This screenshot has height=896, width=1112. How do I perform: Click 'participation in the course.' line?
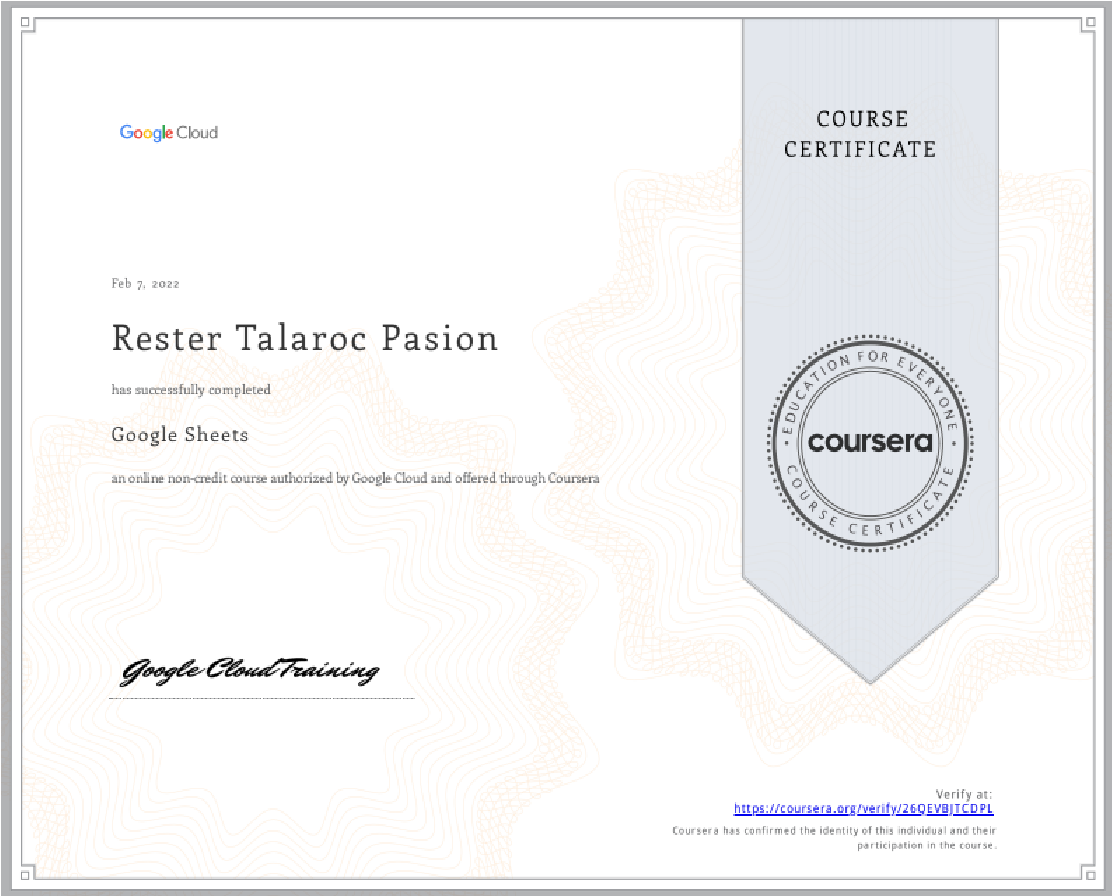tap(926, 846)
